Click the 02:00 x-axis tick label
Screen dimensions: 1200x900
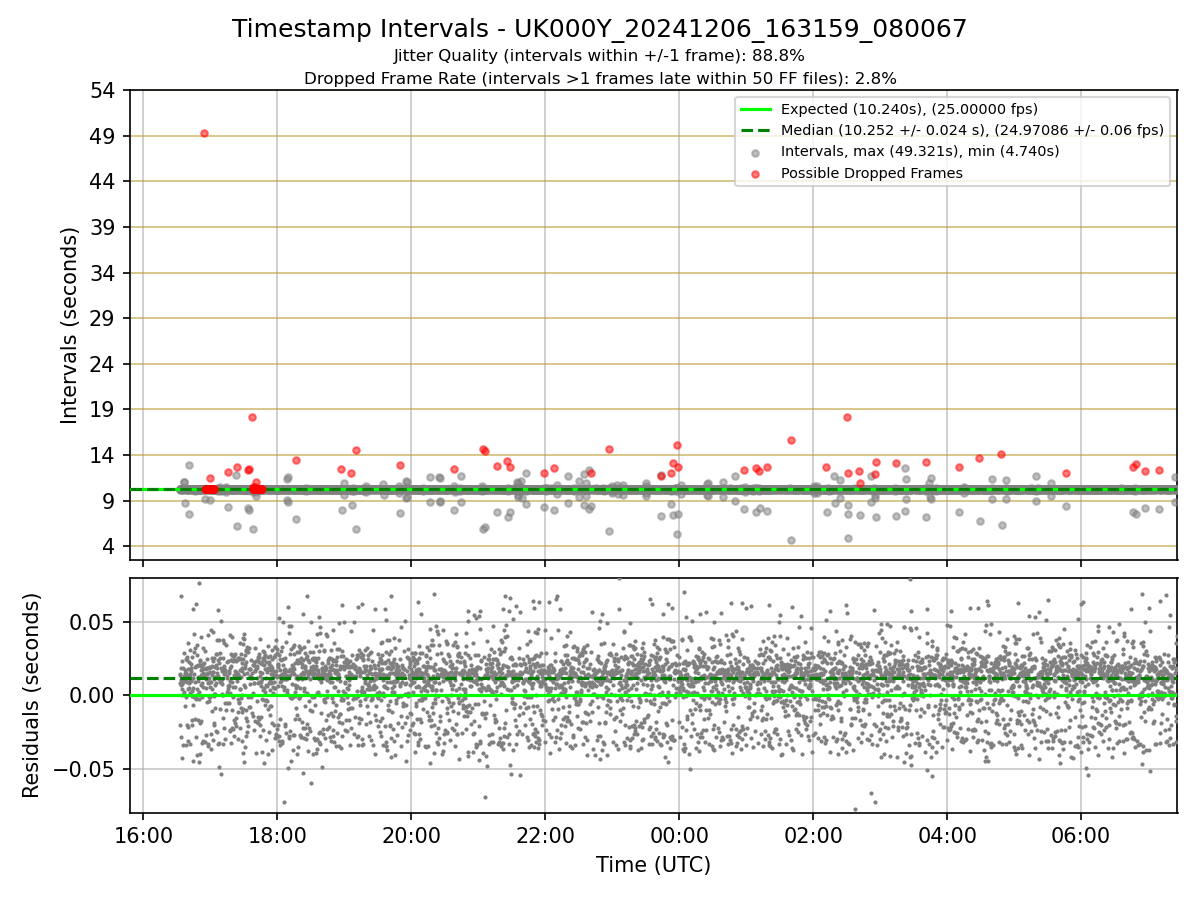(x=813, y=835)
